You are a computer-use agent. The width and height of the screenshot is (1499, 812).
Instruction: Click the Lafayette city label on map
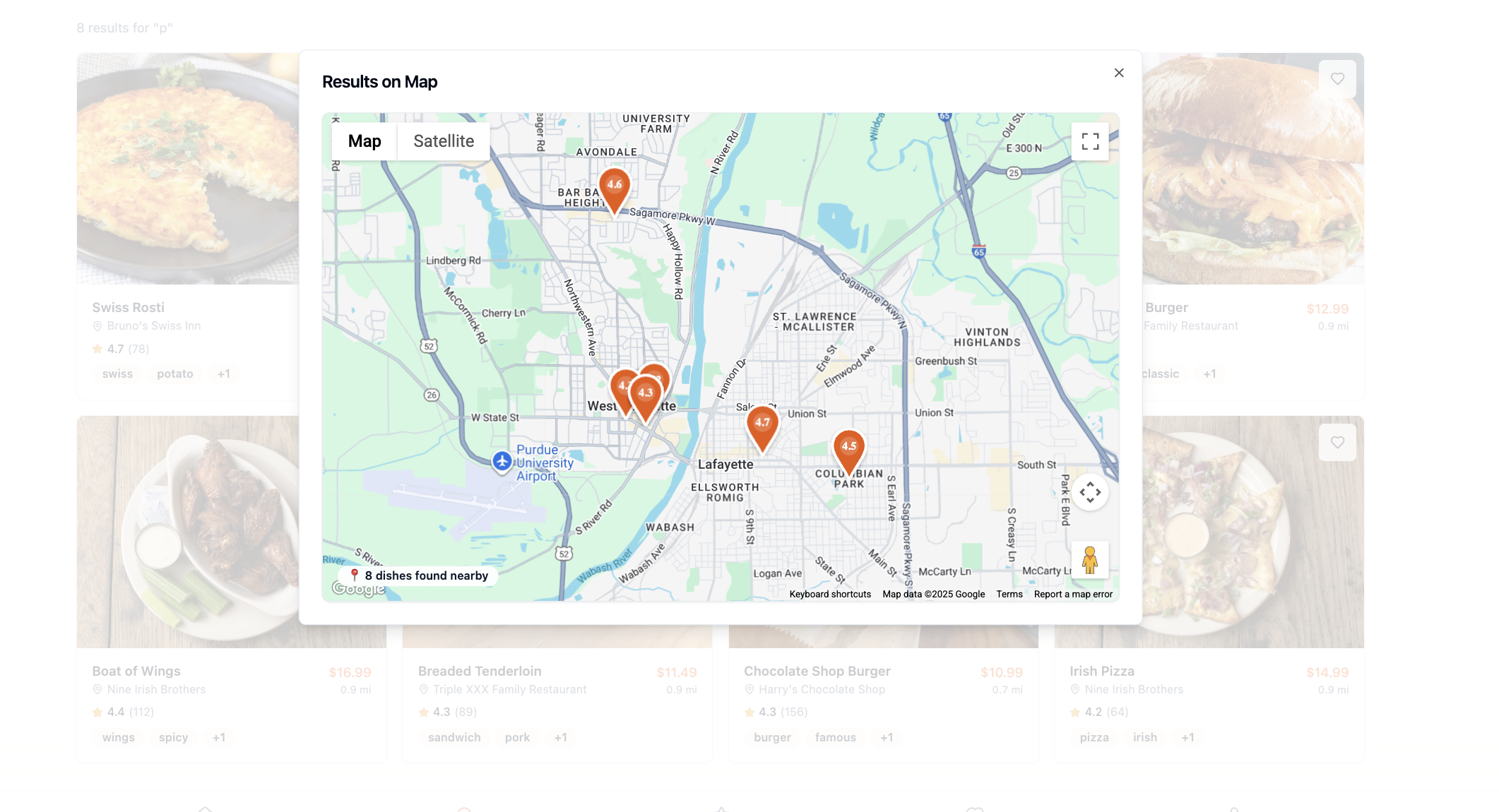[x=725, y=464]
